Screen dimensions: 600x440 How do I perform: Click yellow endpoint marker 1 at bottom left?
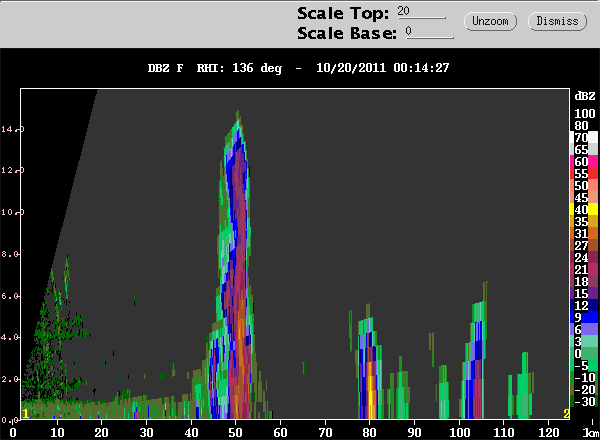click(x=25, y=412)
